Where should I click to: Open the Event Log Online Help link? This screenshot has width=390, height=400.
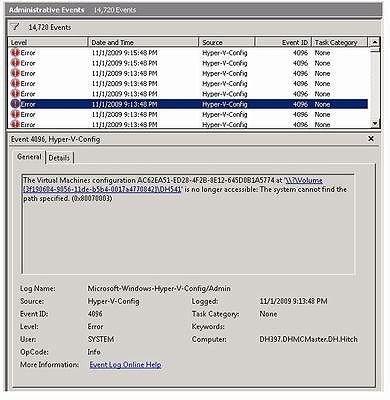pos(125,365)
